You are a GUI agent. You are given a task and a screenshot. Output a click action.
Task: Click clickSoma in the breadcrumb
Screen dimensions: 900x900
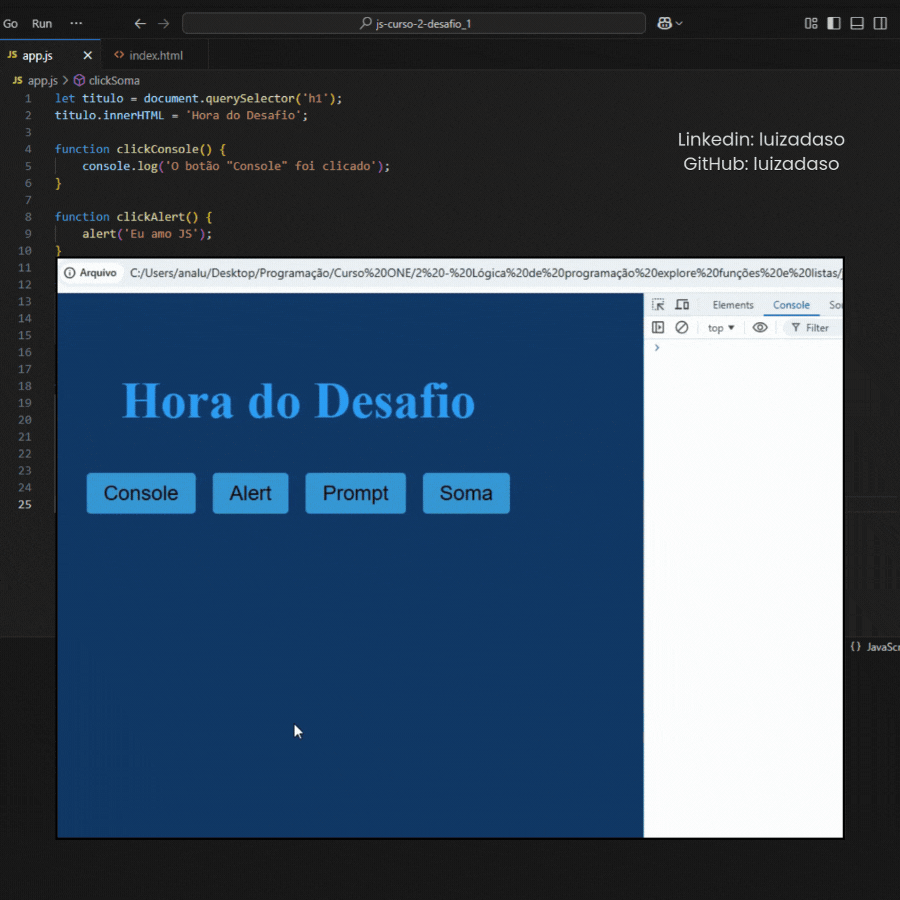point(114,80)
